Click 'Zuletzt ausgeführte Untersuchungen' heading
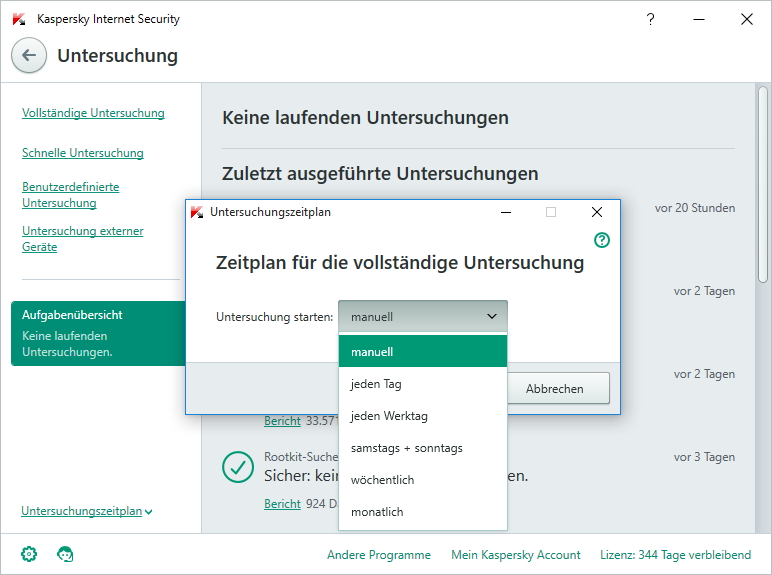The image size is (772, 575). point(380,173)
